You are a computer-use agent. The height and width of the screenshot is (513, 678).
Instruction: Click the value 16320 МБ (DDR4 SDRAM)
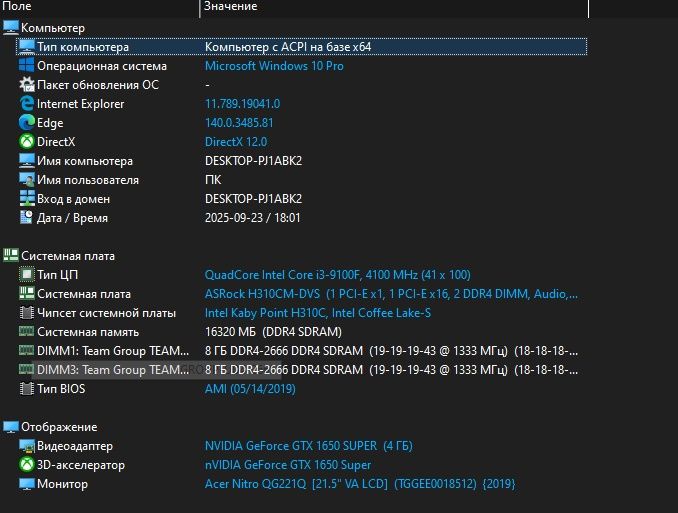pyautogui.click(x=273, y=332)
